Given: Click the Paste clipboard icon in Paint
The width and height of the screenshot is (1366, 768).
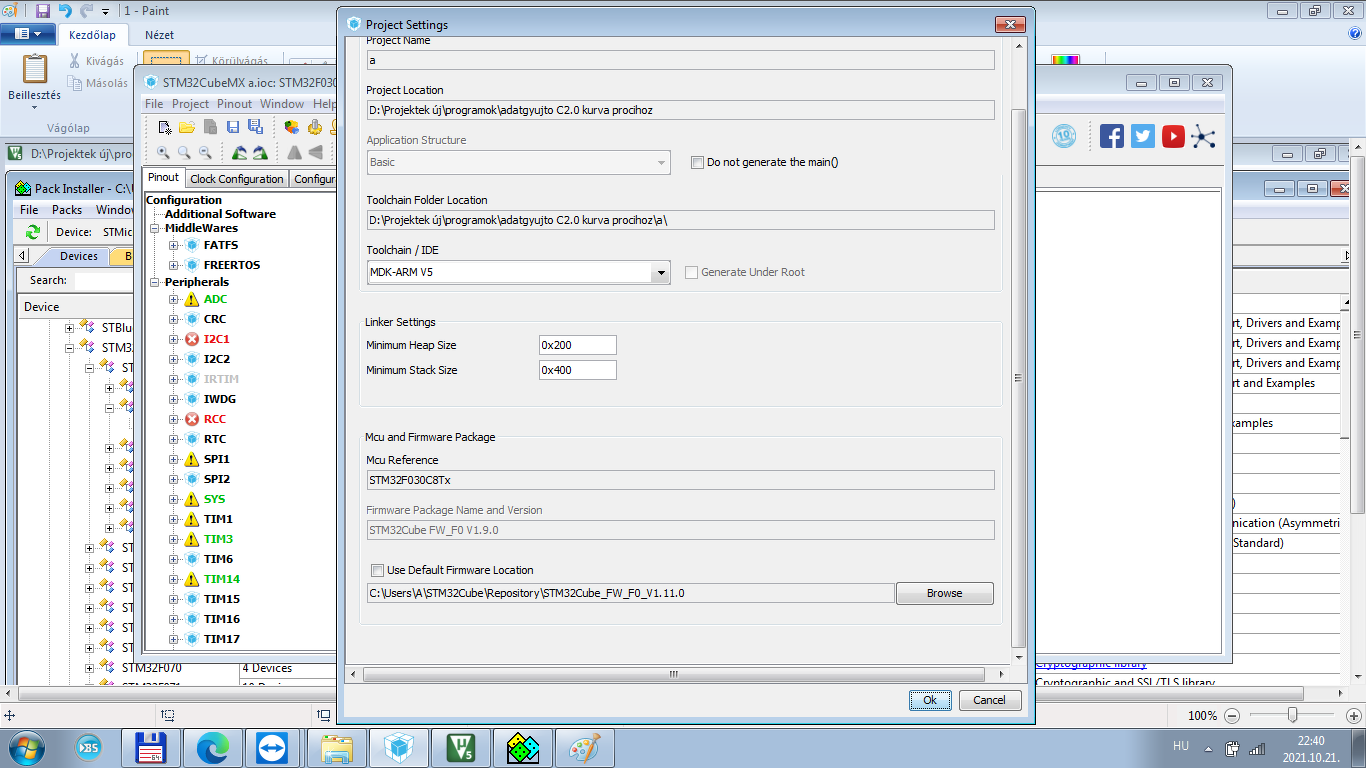Looking at the screenshot, I should (35, 69).
